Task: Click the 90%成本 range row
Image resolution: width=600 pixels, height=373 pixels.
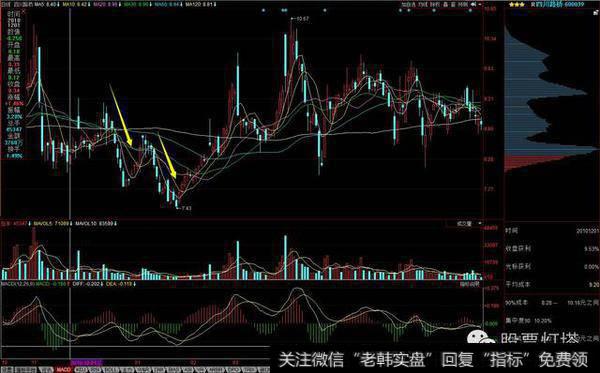Action: (x=552, y=302)
